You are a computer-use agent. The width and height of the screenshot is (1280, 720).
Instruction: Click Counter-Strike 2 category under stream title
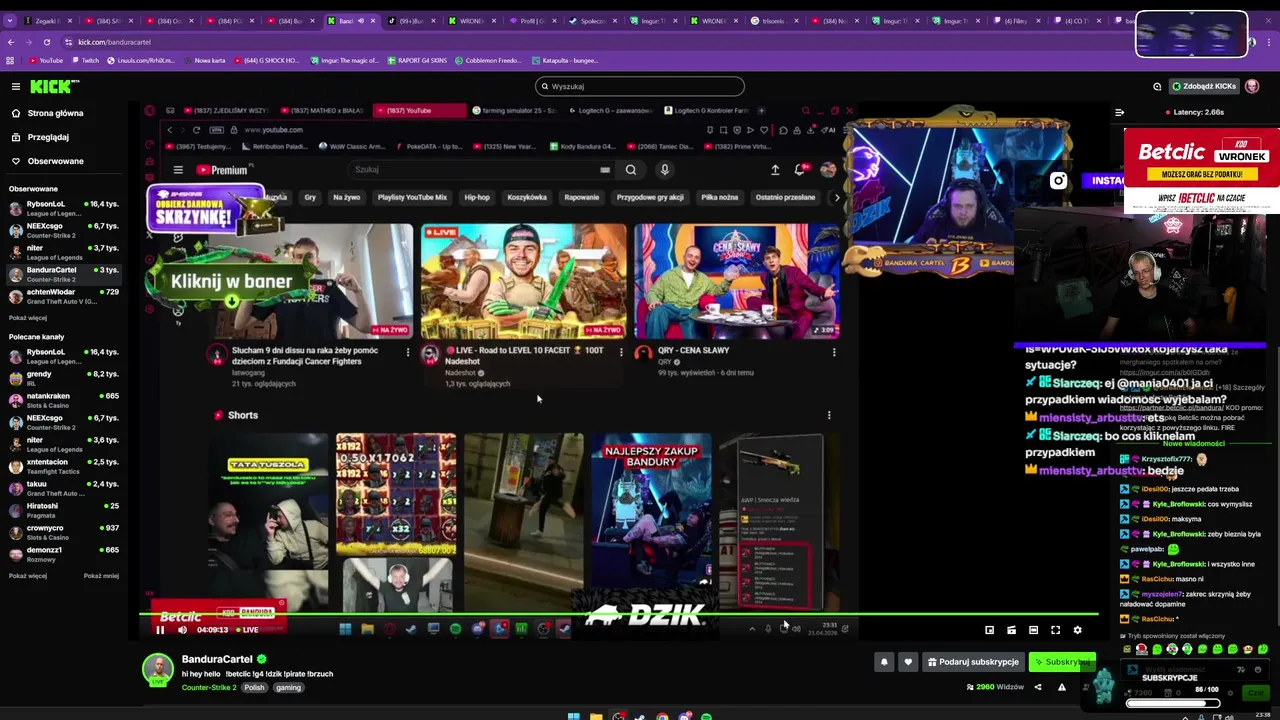[x=209, y=687]
